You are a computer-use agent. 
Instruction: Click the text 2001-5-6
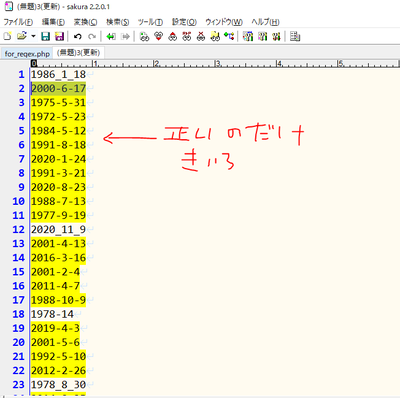(x=55, y=342)
